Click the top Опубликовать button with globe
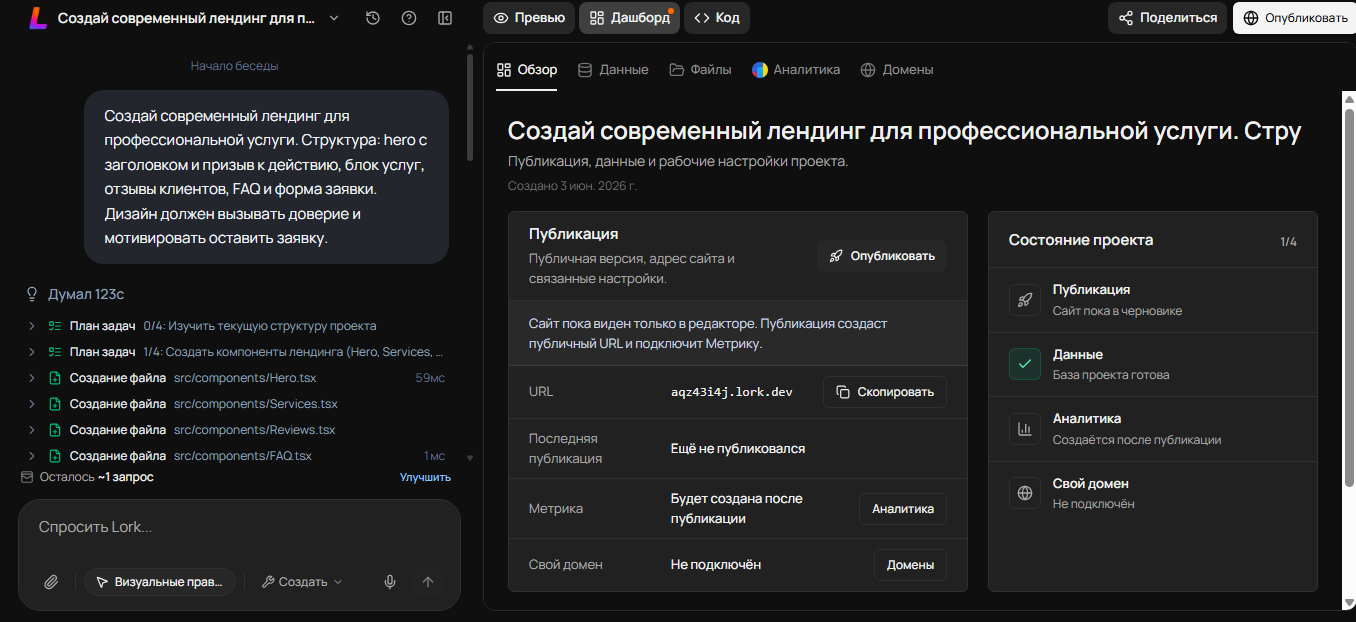The width and height of the screenshot is (1356, 622). coord(1294,18)
